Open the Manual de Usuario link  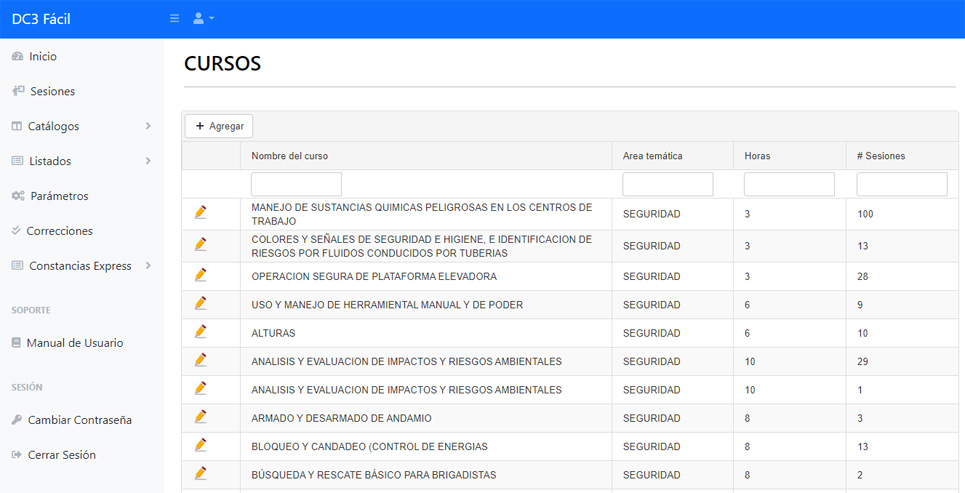pos(74,343)
